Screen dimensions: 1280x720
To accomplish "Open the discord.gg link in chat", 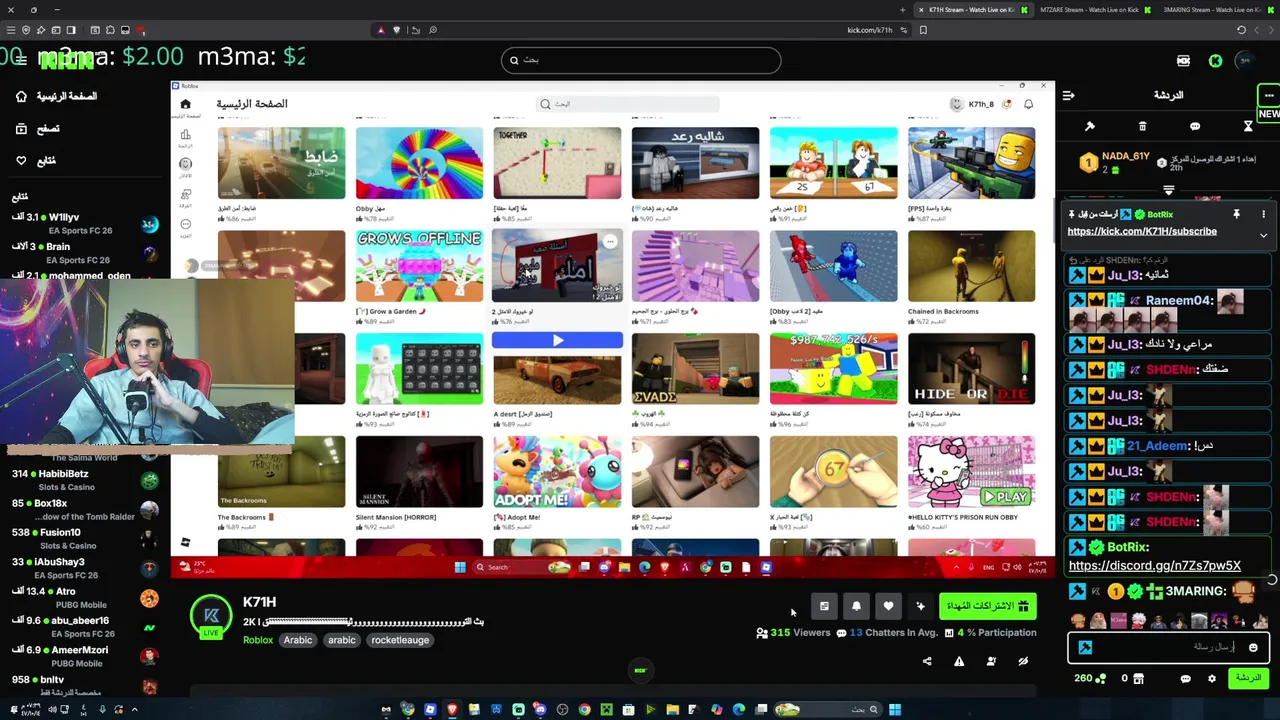I will [1154, 566].
